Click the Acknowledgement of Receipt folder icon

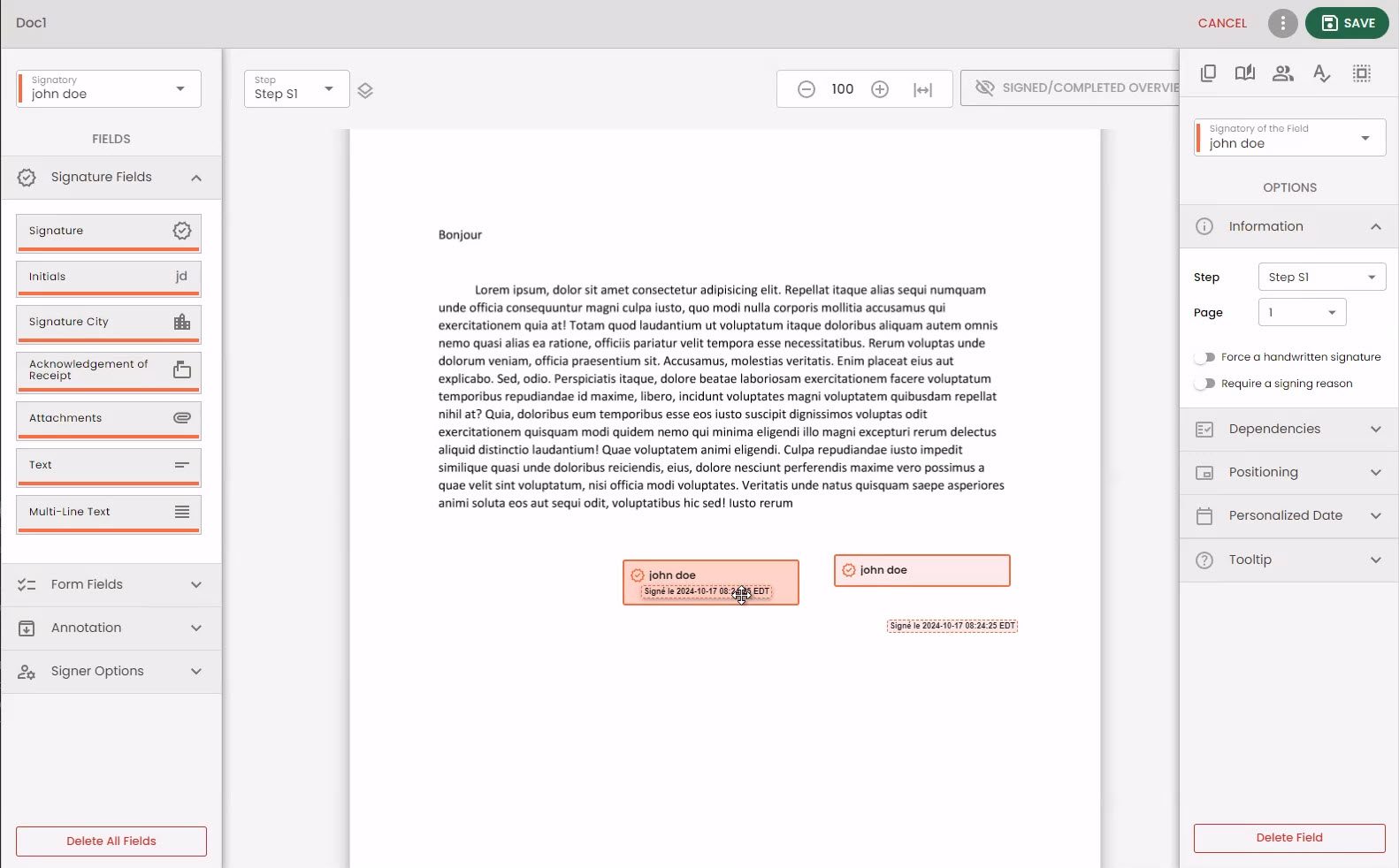tap(182, 369)
